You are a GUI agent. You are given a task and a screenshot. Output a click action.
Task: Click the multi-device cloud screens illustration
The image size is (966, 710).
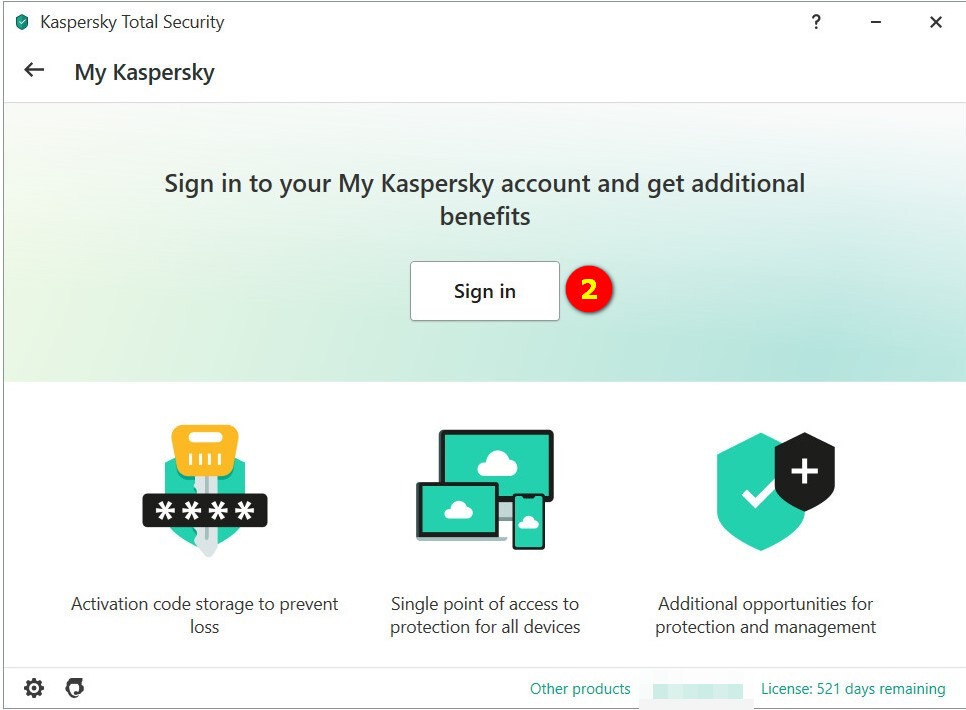[484, 490]
